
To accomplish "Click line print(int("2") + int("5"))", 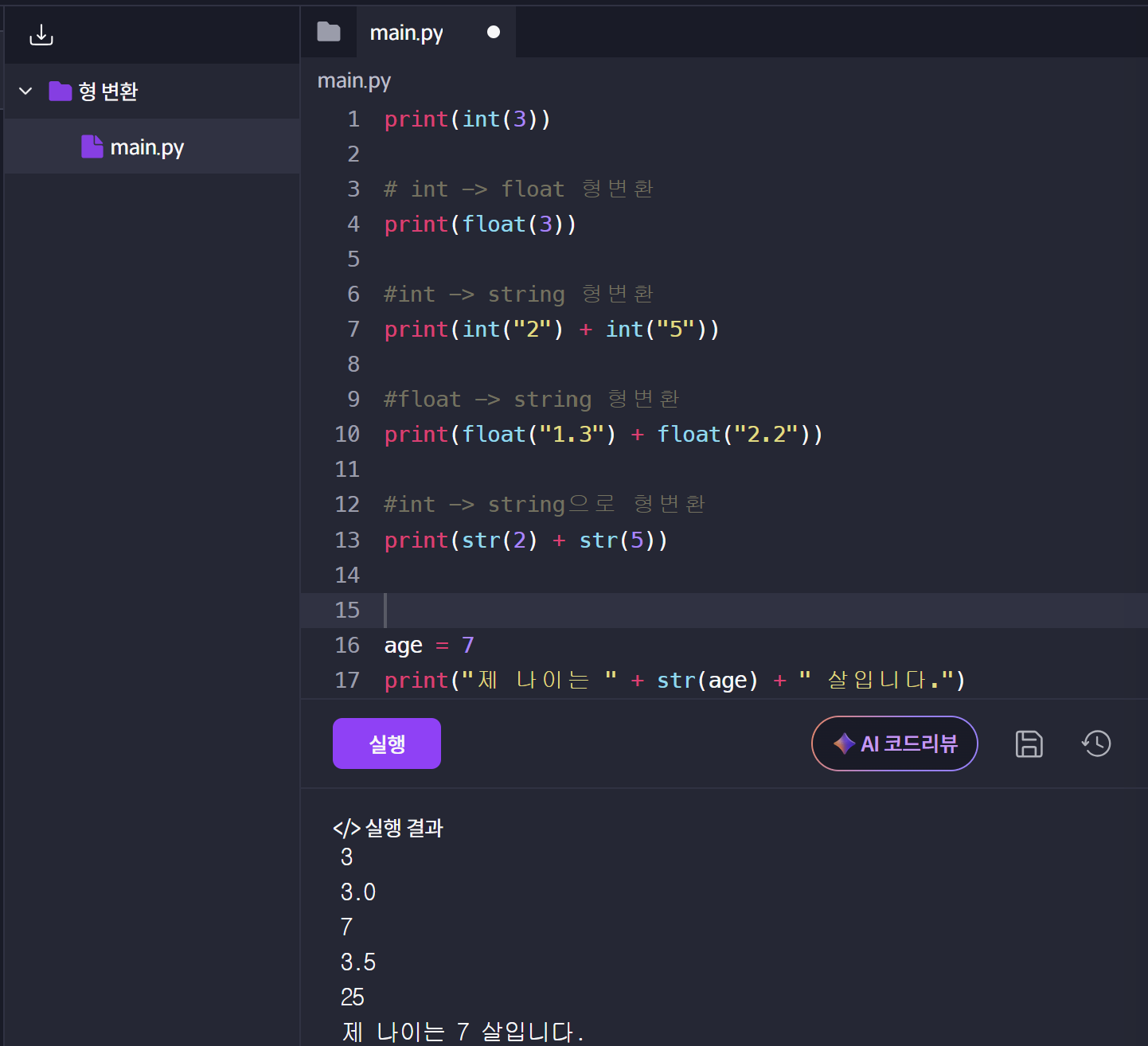I will pos(552,330).
